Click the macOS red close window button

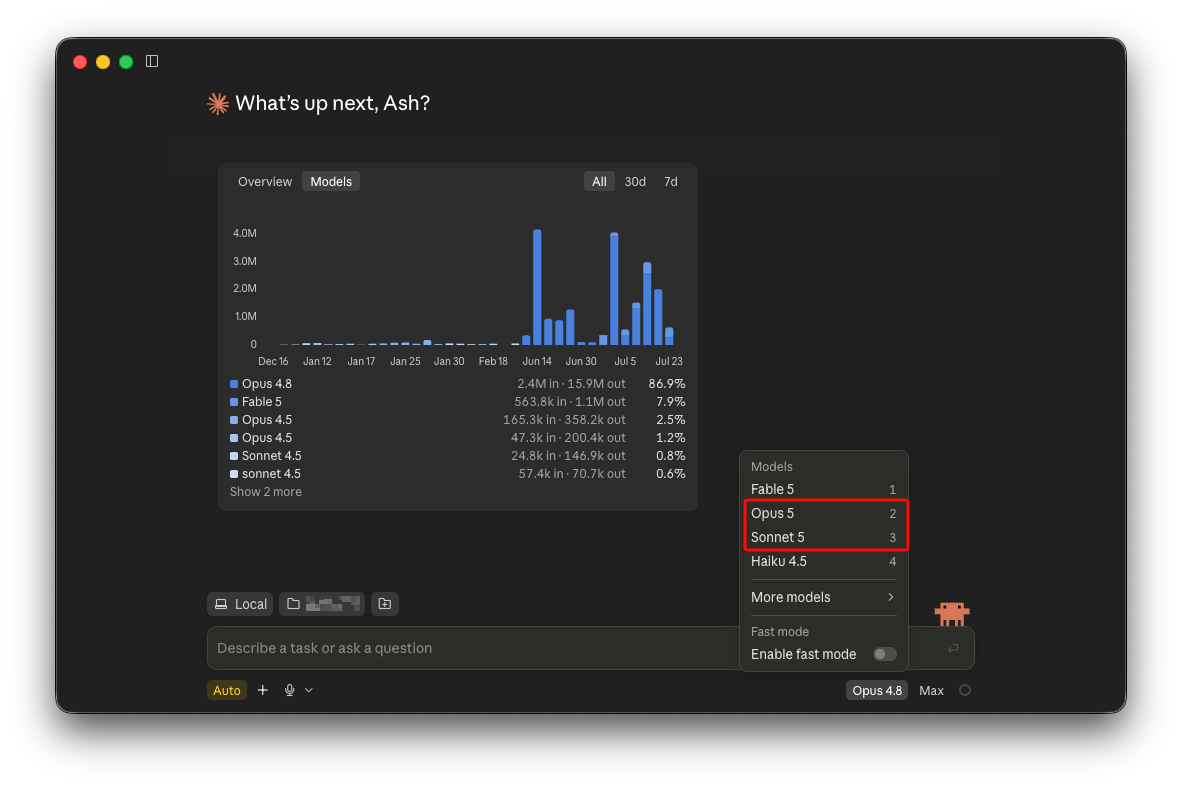coord(80,62)
